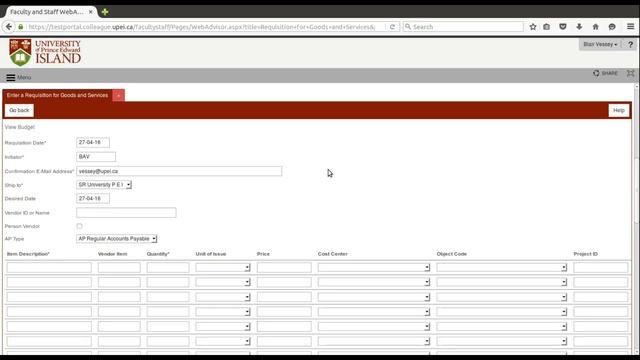Viewport: 640px width, 360px height.
Task: Open the AP Type dropdown
Action: (116, 238)
